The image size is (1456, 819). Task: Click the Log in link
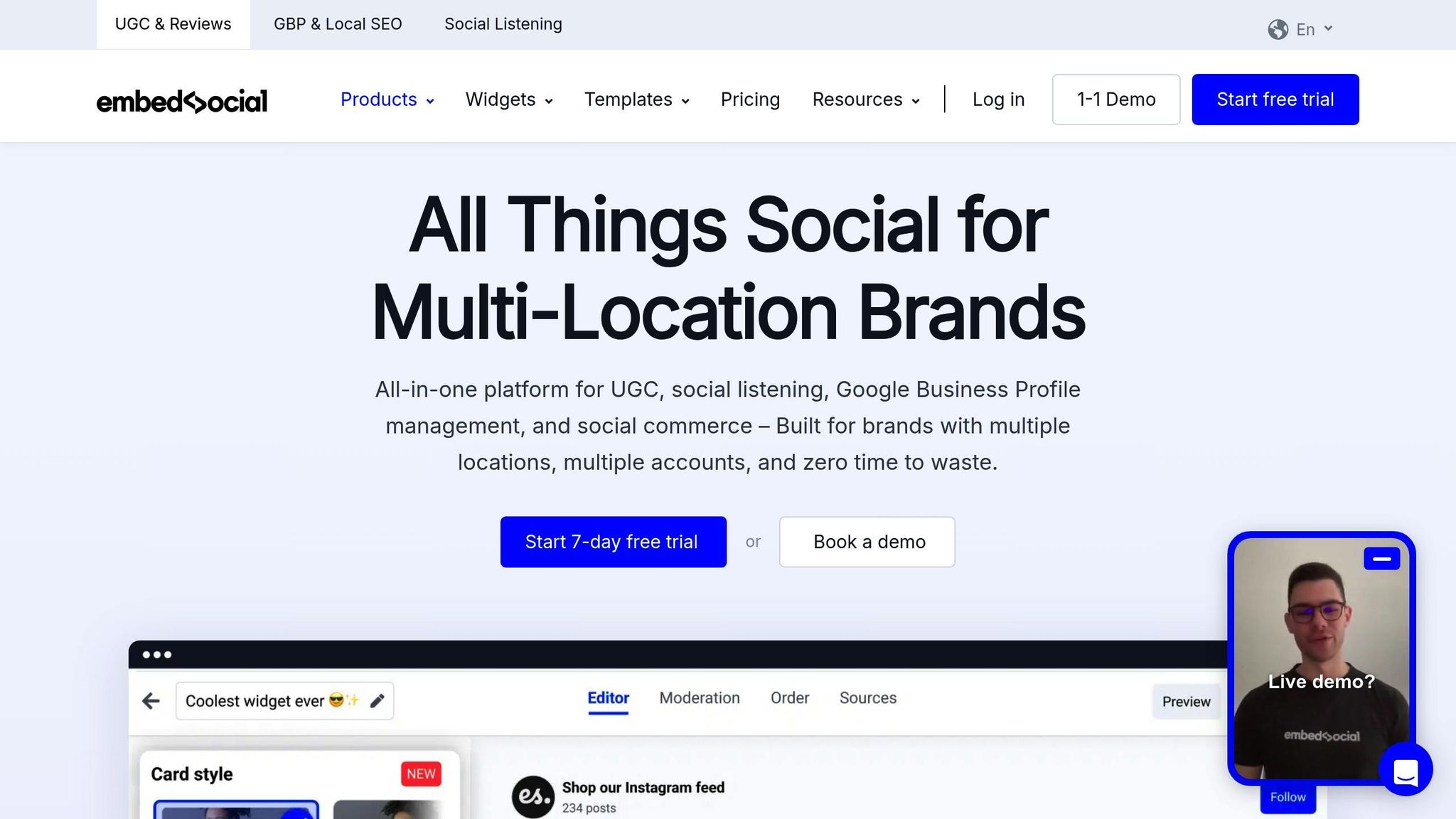coord(998,100)
